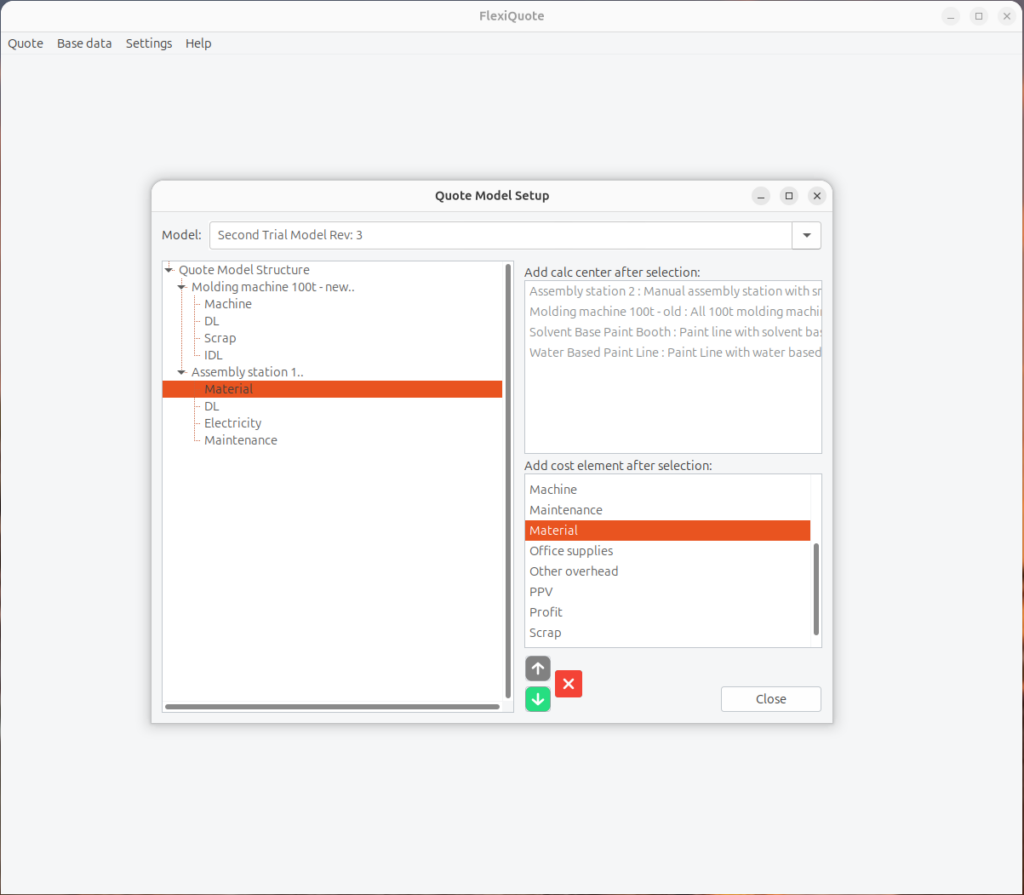Open the Help menu
The image size is (1024, 895).
click(198, 44)
